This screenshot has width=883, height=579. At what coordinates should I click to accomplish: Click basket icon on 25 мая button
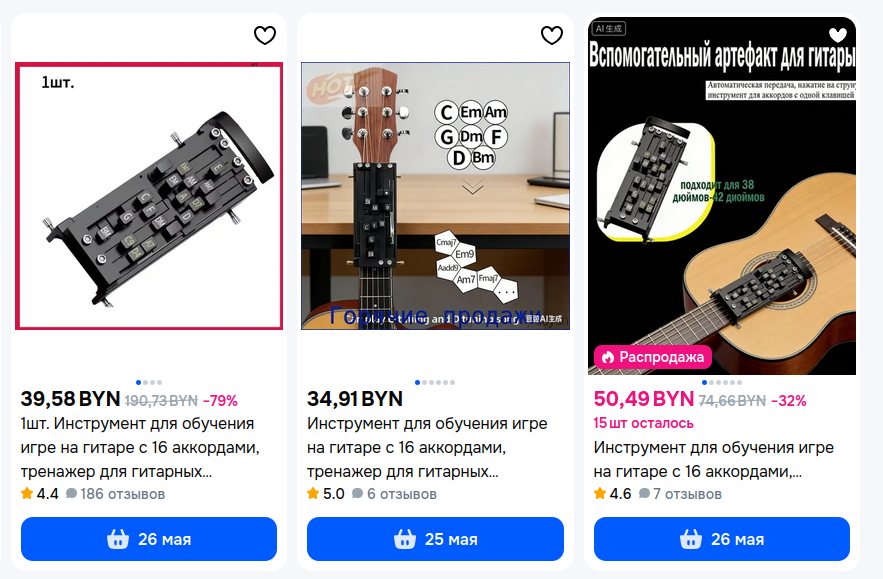[x=404, y=539]
